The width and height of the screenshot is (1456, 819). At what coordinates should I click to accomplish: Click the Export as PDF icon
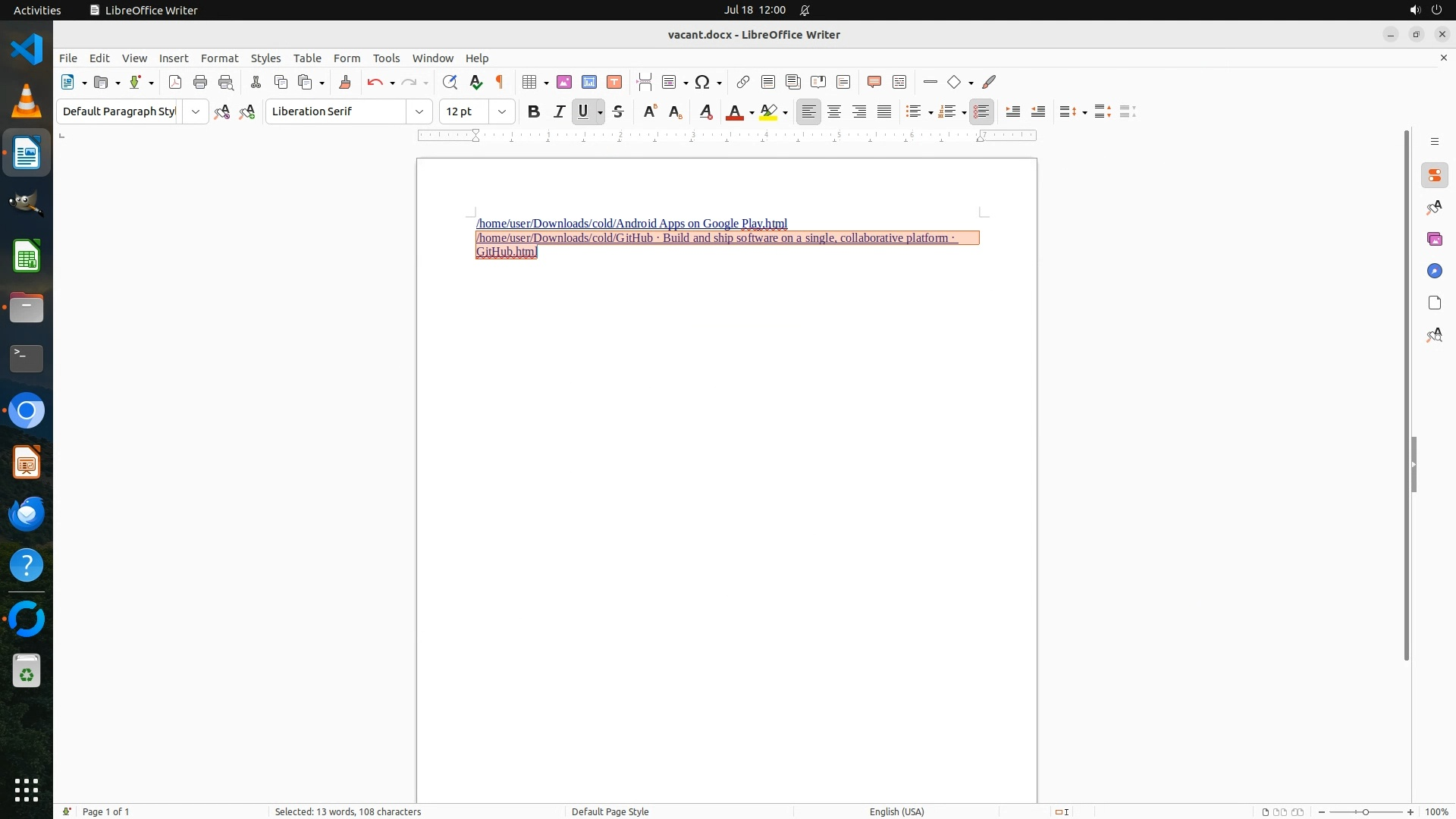click(x=175, y=82)
